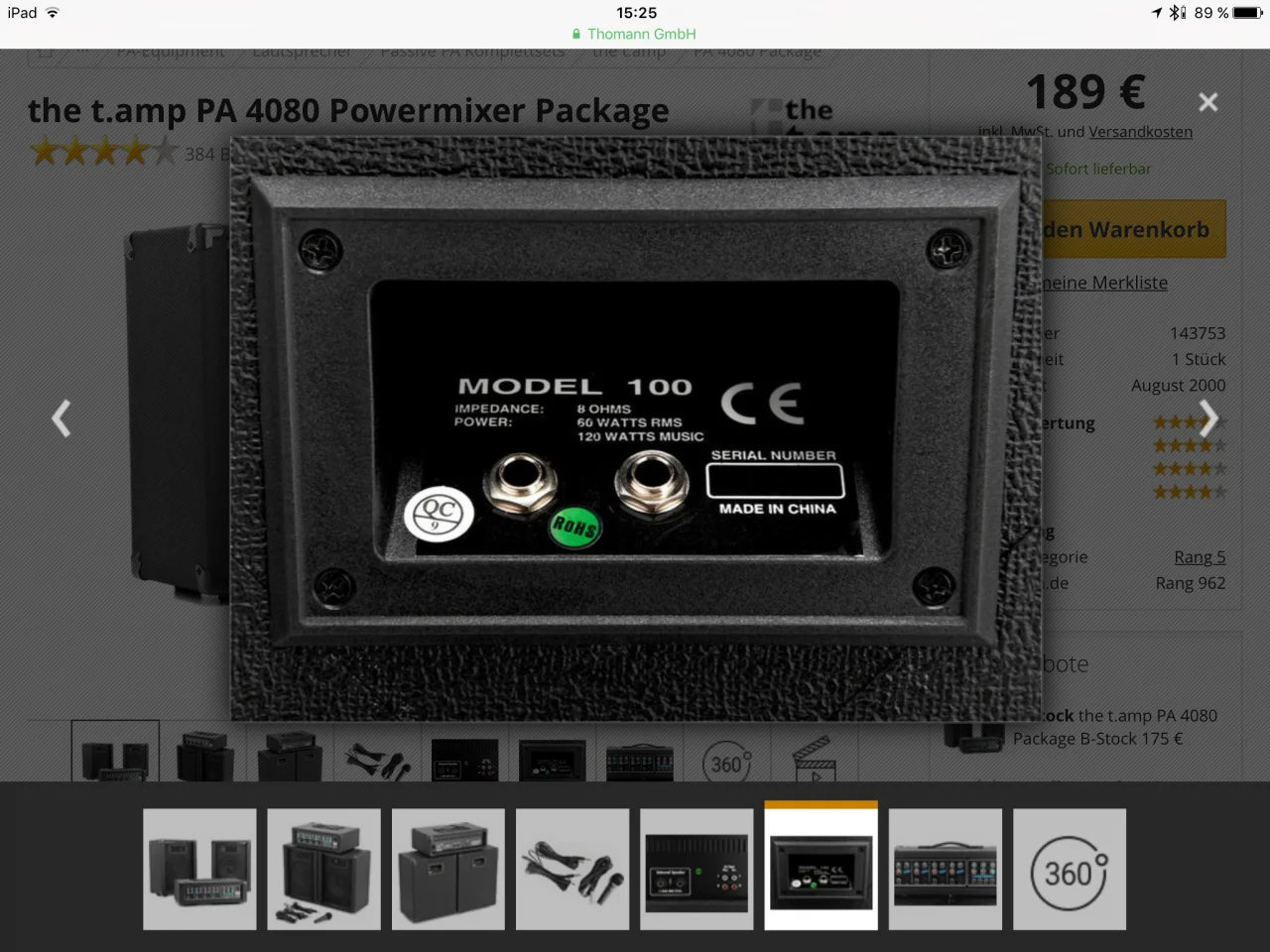Screen dimensions: 1270x952
Task: Close the image lightbox with the X
Action: 1207,102
